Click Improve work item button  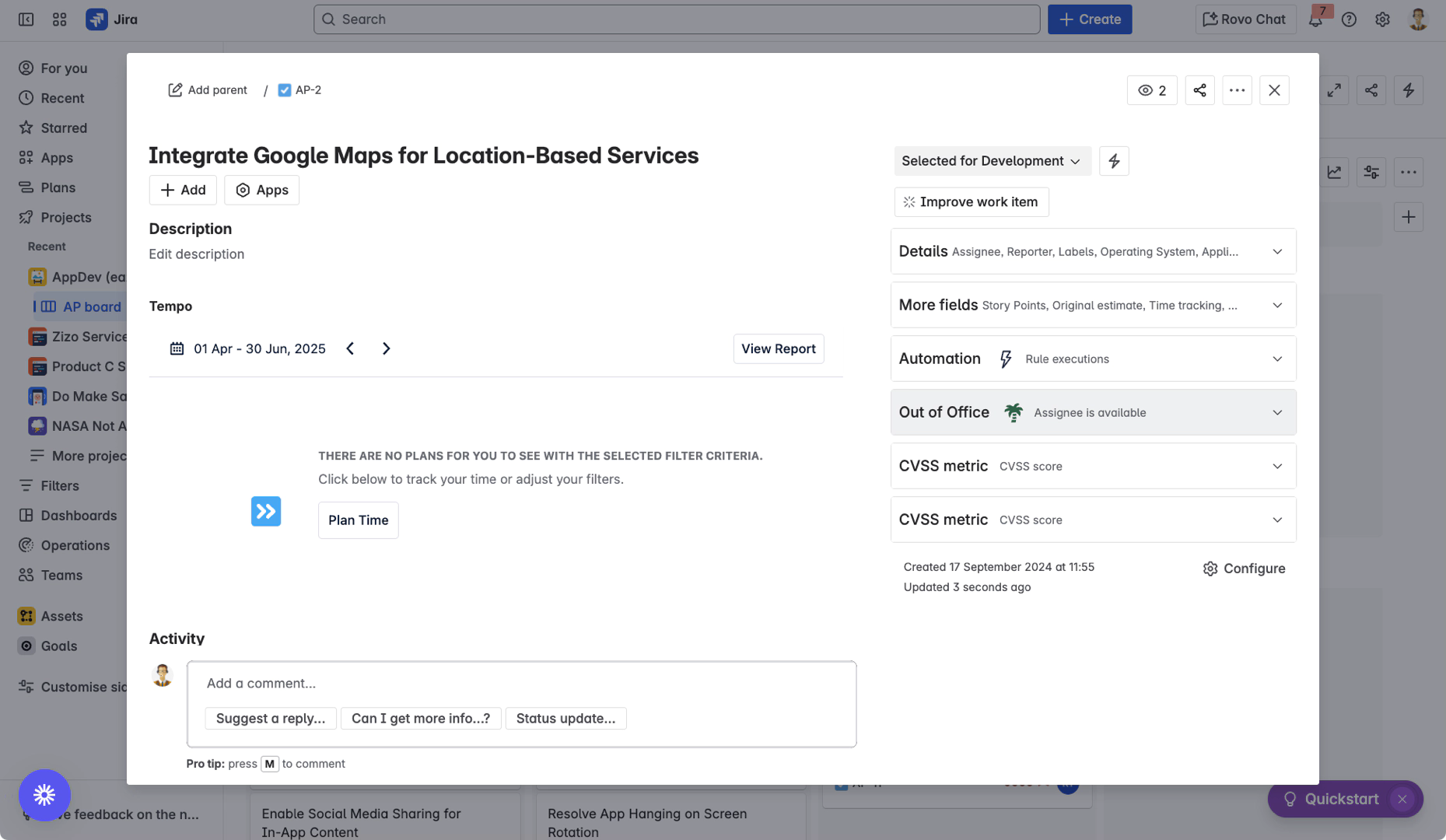[971, 202]
